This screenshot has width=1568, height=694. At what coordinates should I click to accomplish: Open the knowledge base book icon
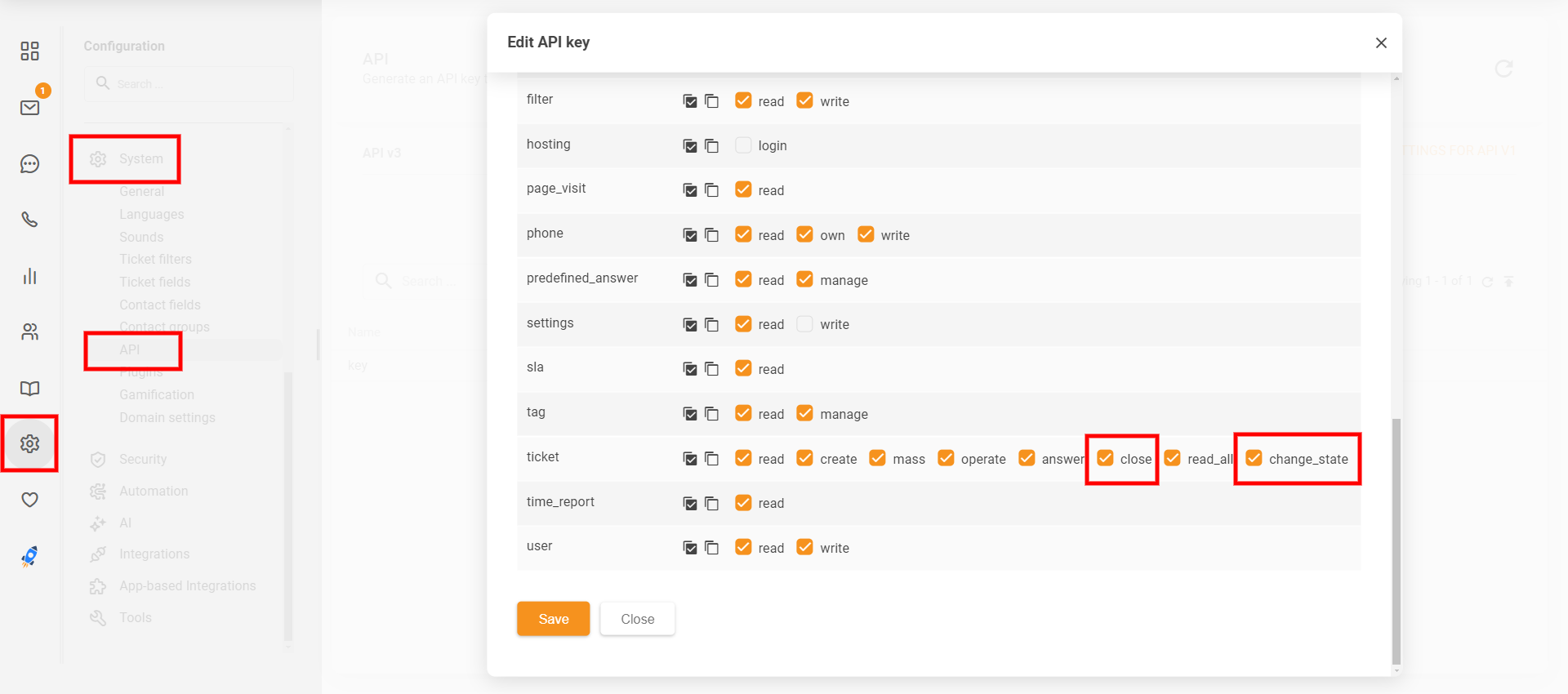(30, 388)
